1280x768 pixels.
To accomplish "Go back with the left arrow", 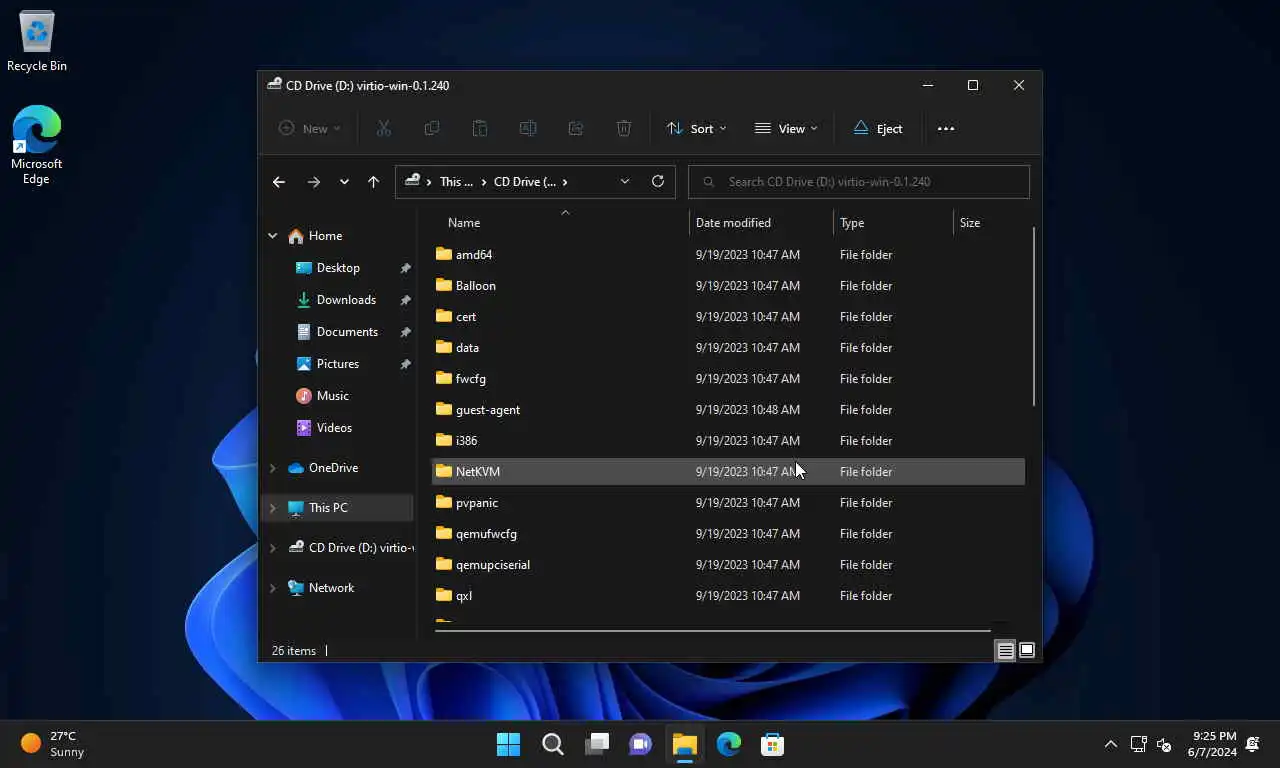I will 279,181.
